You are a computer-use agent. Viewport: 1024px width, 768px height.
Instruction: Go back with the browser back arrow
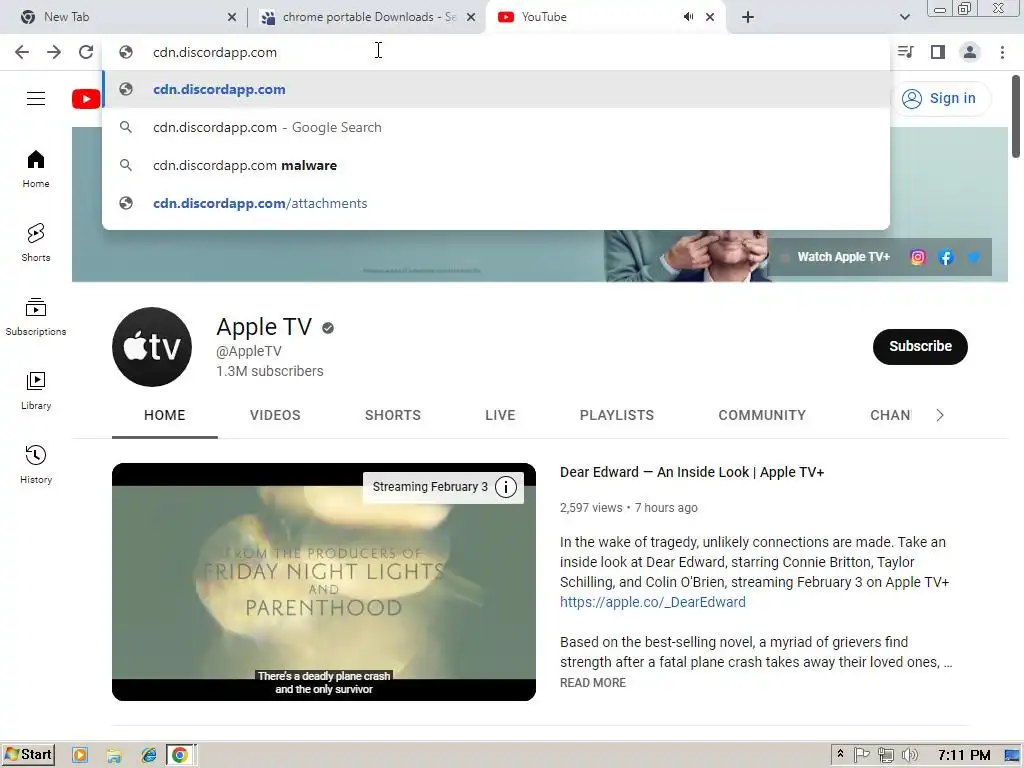22,52
